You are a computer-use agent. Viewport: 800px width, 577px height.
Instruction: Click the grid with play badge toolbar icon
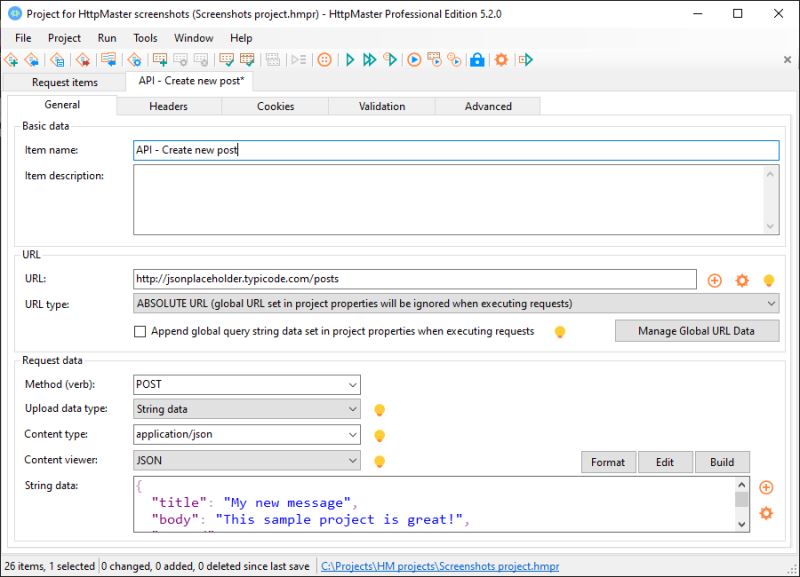pyautogui.click(x=434, y=60)
